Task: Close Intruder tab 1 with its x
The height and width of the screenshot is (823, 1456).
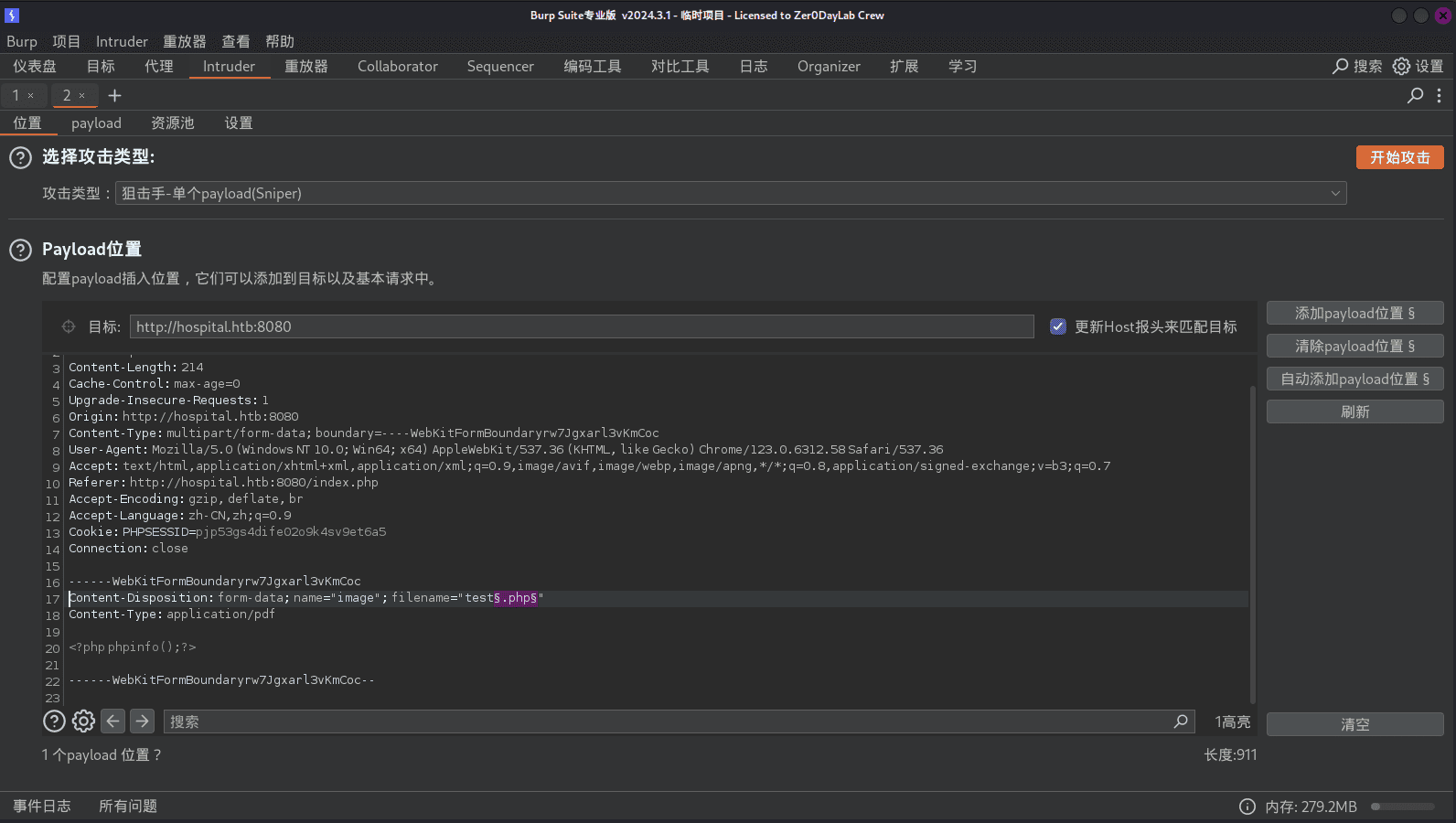Action: point(30,95)
